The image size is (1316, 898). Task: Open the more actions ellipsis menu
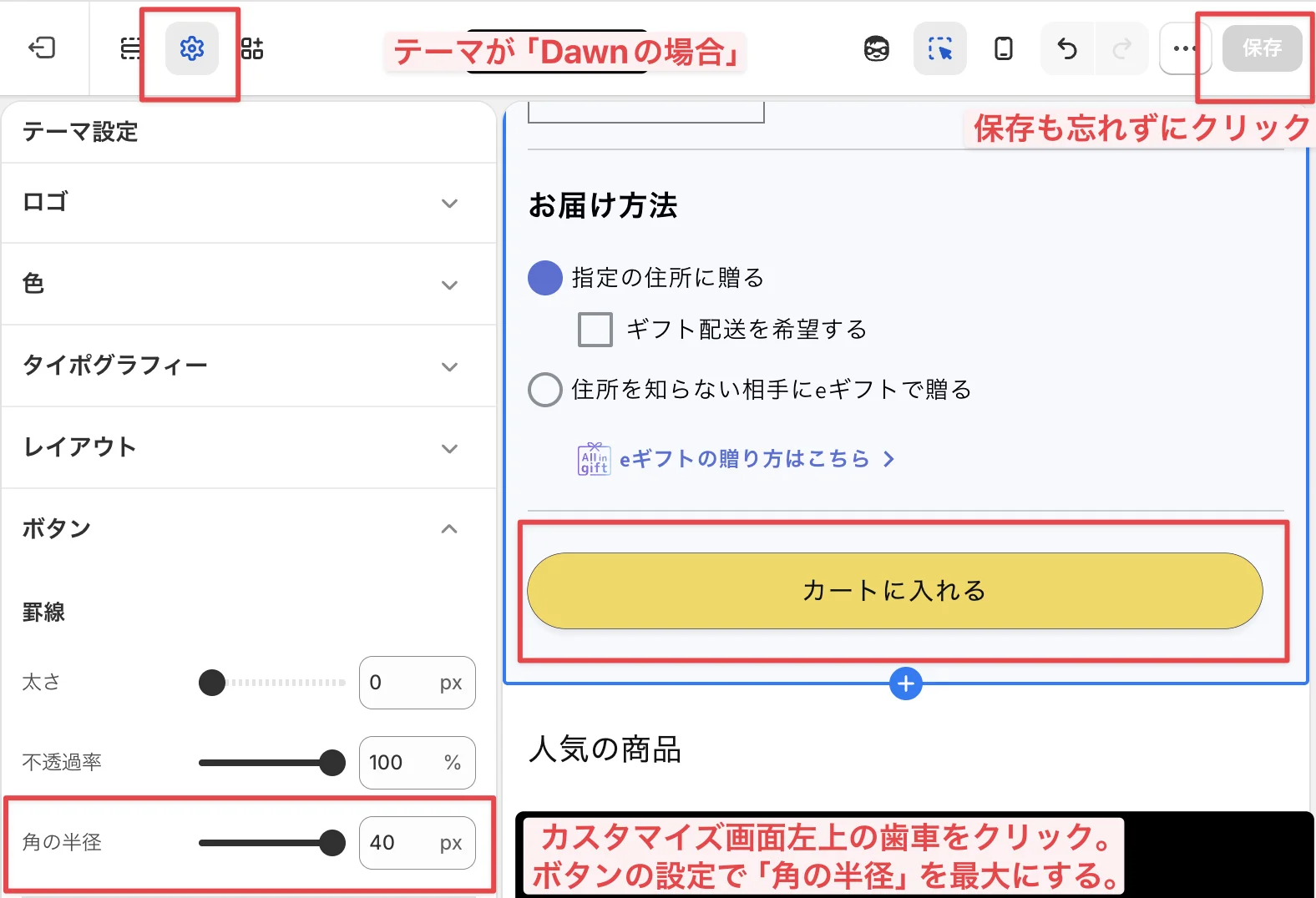click(x=1183, y=49)
